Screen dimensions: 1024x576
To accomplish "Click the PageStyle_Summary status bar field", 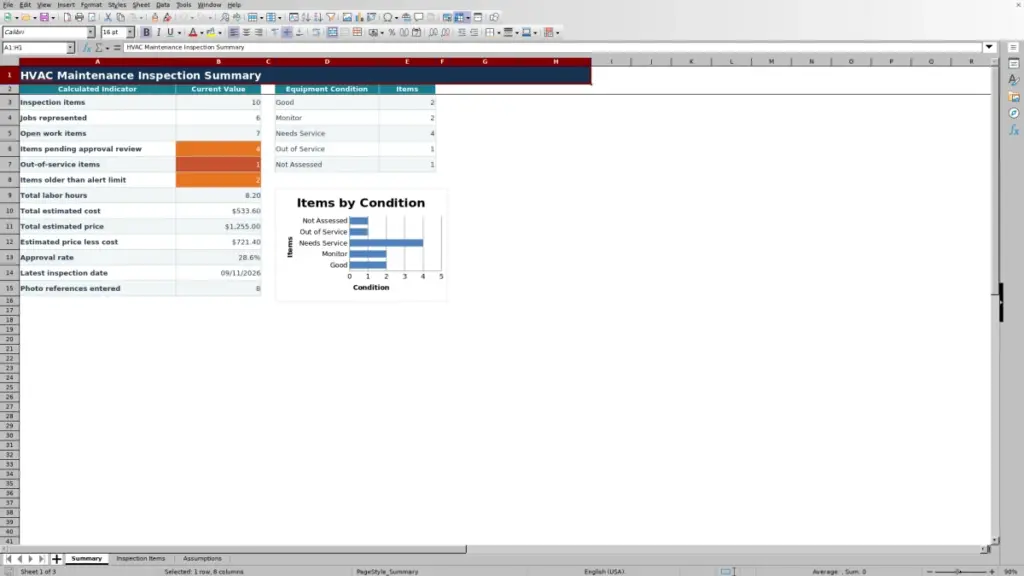I will (387, 572).
